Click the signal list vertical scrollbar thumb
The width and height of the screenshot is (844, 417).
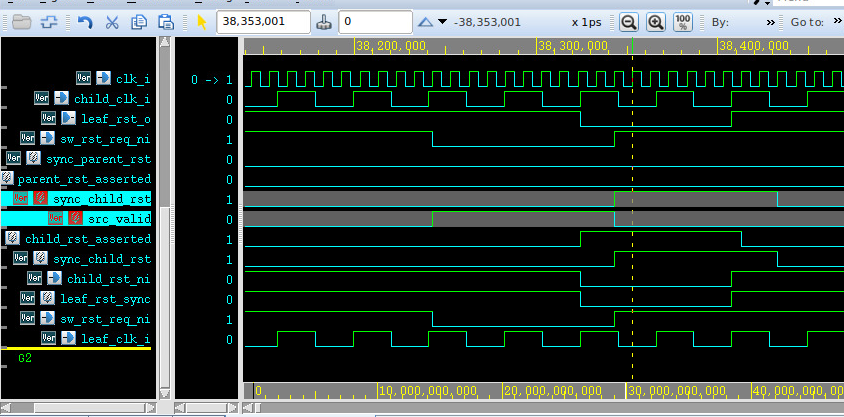coord(165,299)
